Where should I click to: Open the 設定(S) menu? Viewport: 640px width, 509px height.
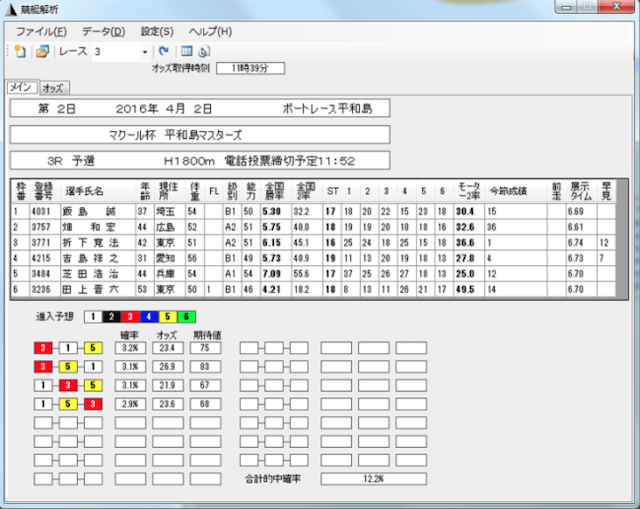(x=157, y=32)
